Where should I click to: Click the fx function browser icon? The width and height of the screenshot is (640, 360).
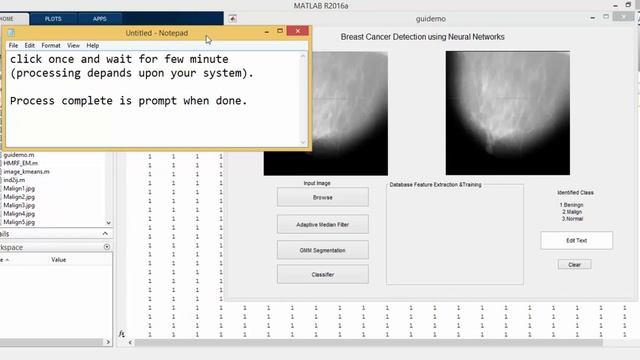tap(122, 333)
